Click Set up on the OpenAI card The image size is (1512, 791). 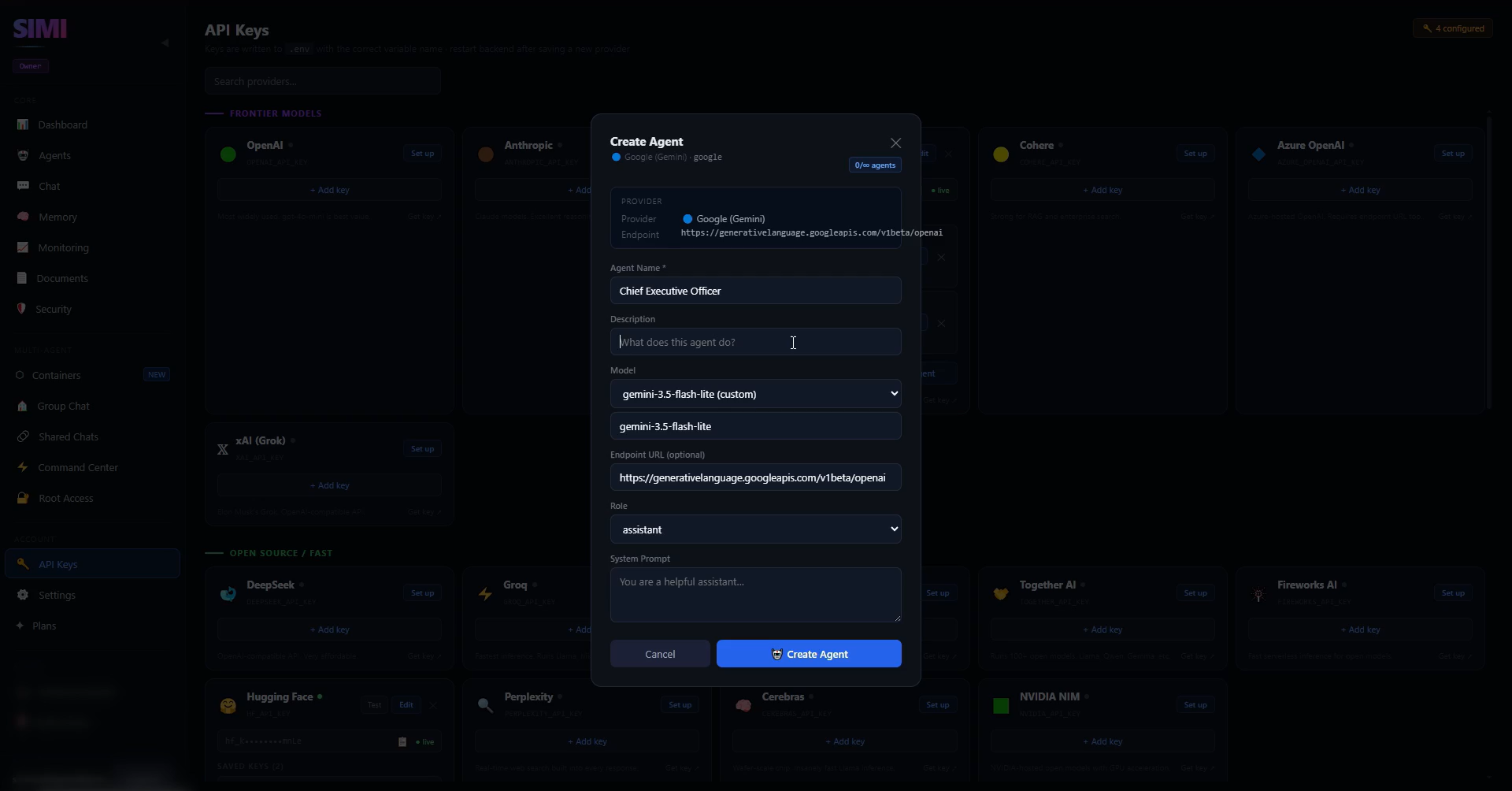(423, 154)
